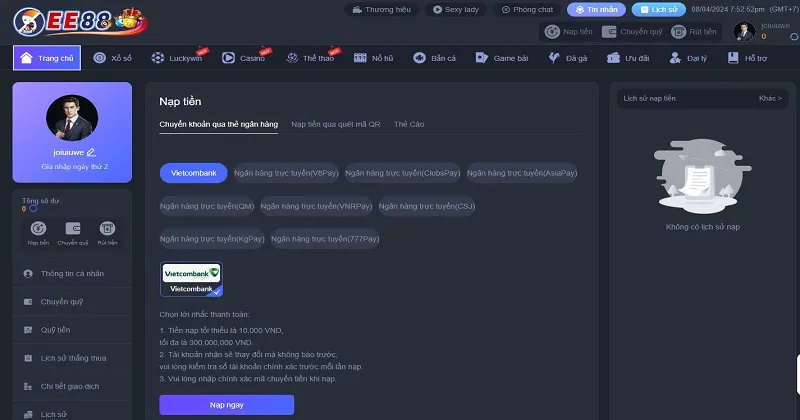This screenshot has width=800, height=420.
Task: Switch to Nạp tiền qua quét mã QR tab
Action: [336, 124]
